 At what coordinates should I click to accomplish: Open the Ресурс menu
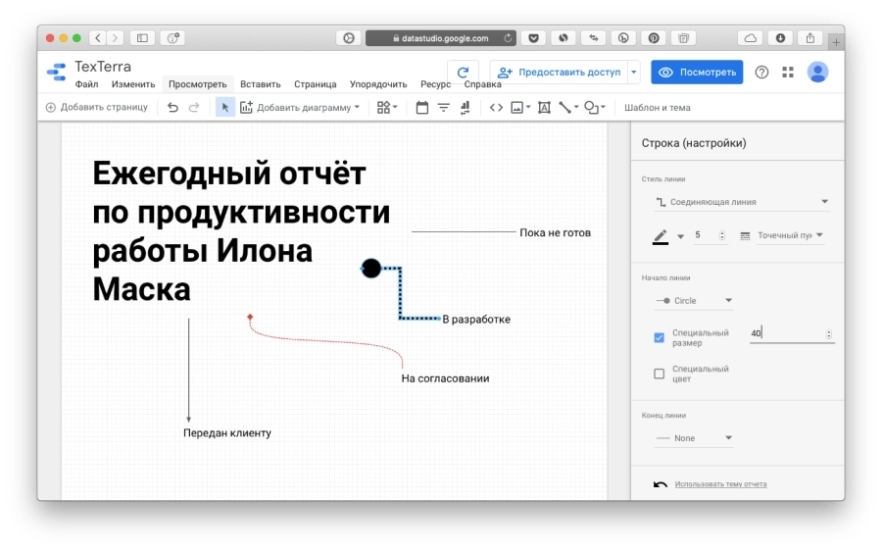pyautogui.click(x=435, y=84)
